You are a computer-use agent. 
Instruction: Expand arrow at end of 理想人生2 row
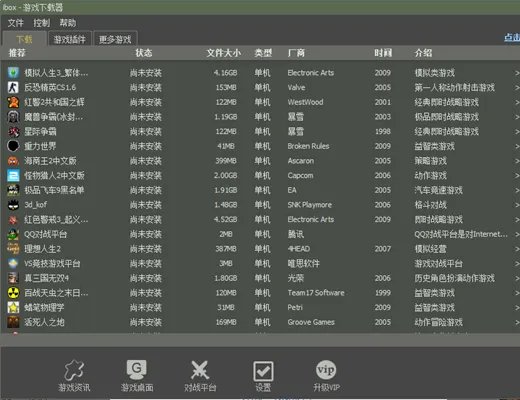coord(517,249)
